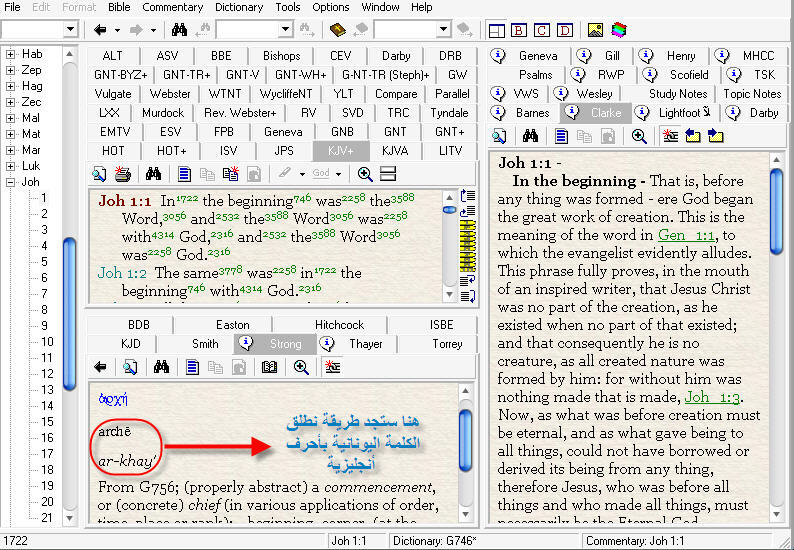Click the dictionary pane quick search magnifier icon

click(130, 367)
